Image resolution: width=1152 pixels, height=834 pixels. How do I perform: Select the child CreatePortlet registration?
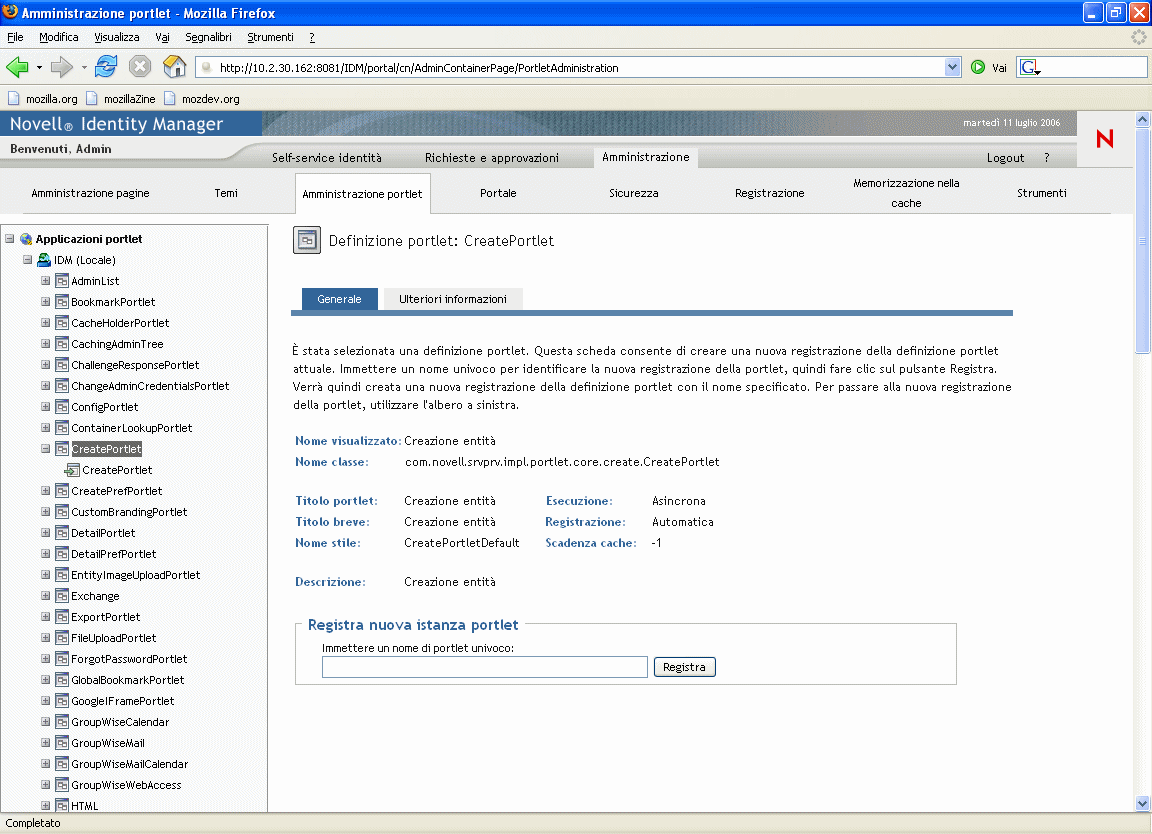118,470
